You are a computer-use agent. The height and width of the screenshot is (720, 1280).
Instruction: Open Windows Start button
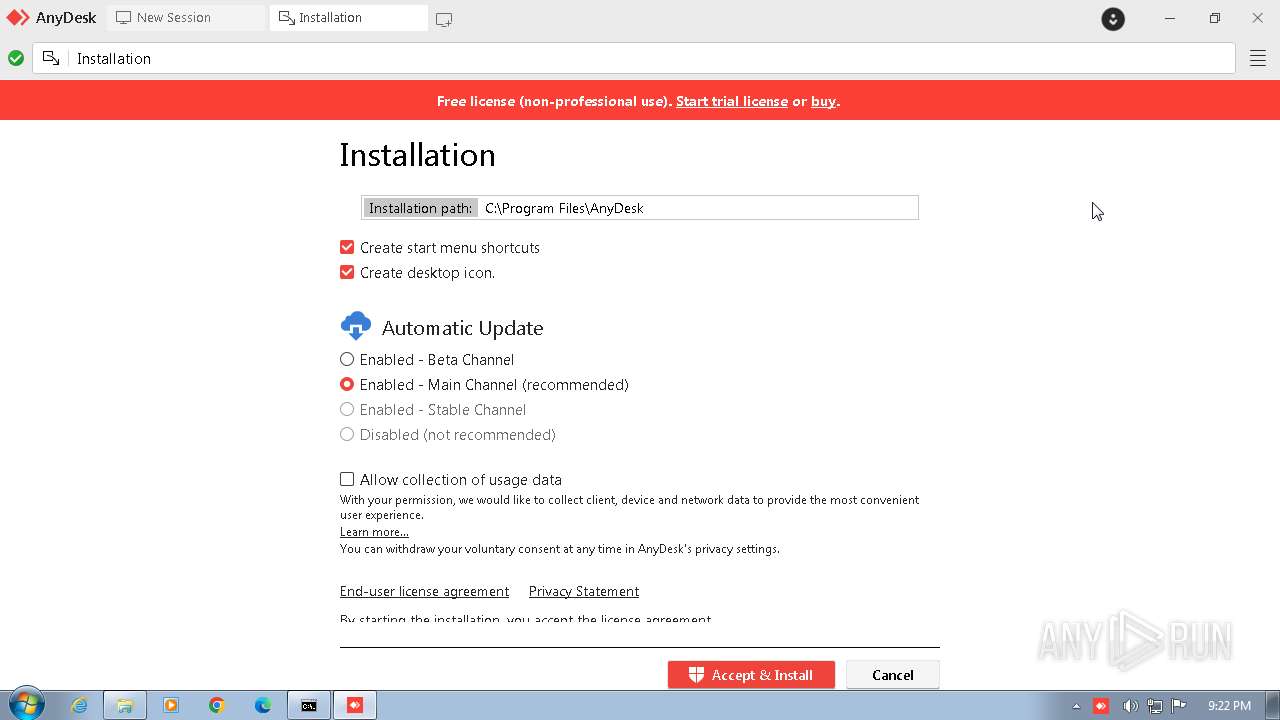tap(26, 704)
